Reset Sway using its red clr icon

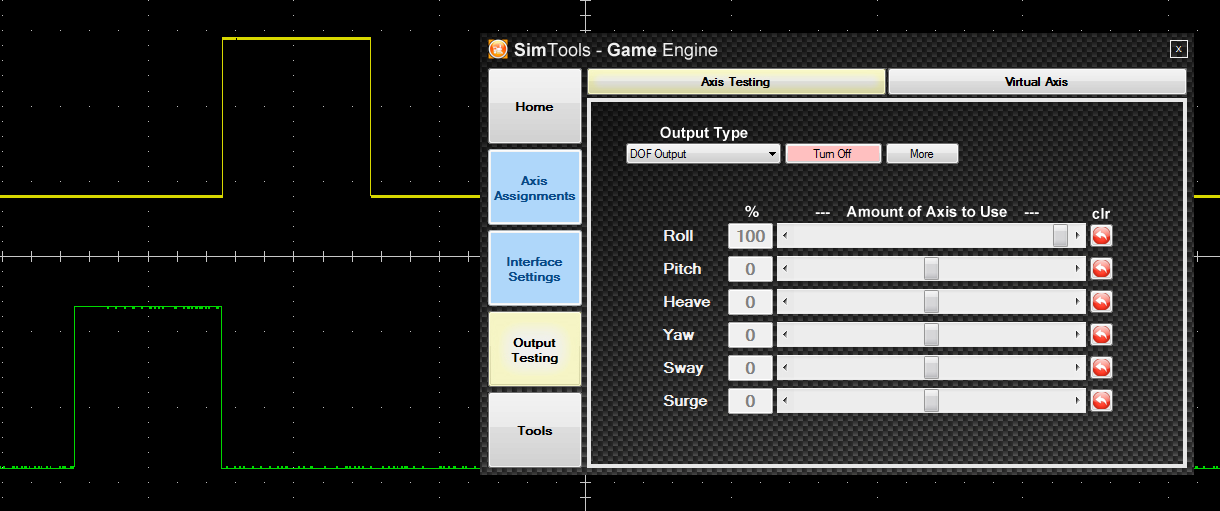pyautogui.click(x=1101, y=368)
